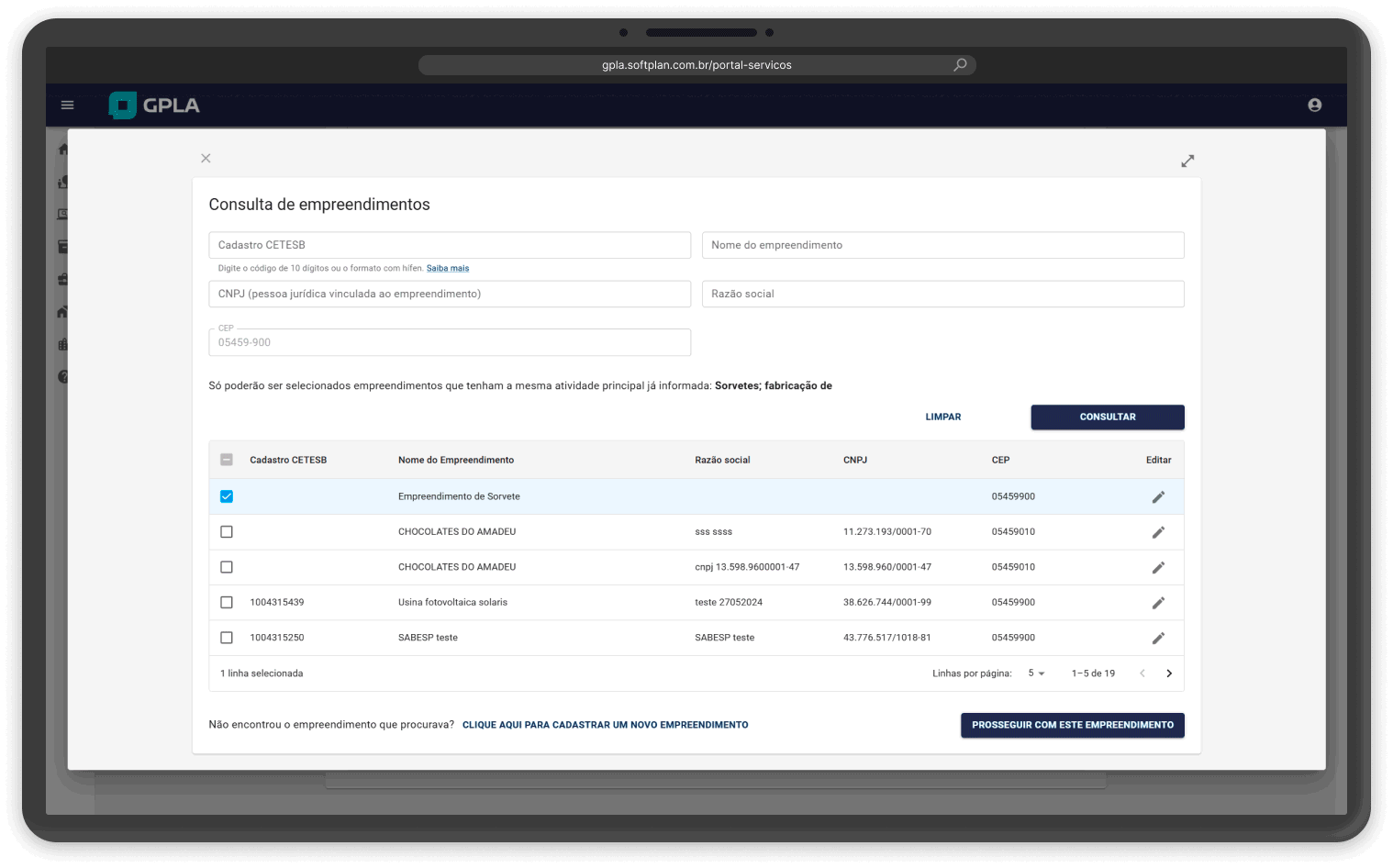Select the SABESP teste row checkbox
Image resolution: width=1393 pixels, height=868 pixels.
click(x=227, y=637)
